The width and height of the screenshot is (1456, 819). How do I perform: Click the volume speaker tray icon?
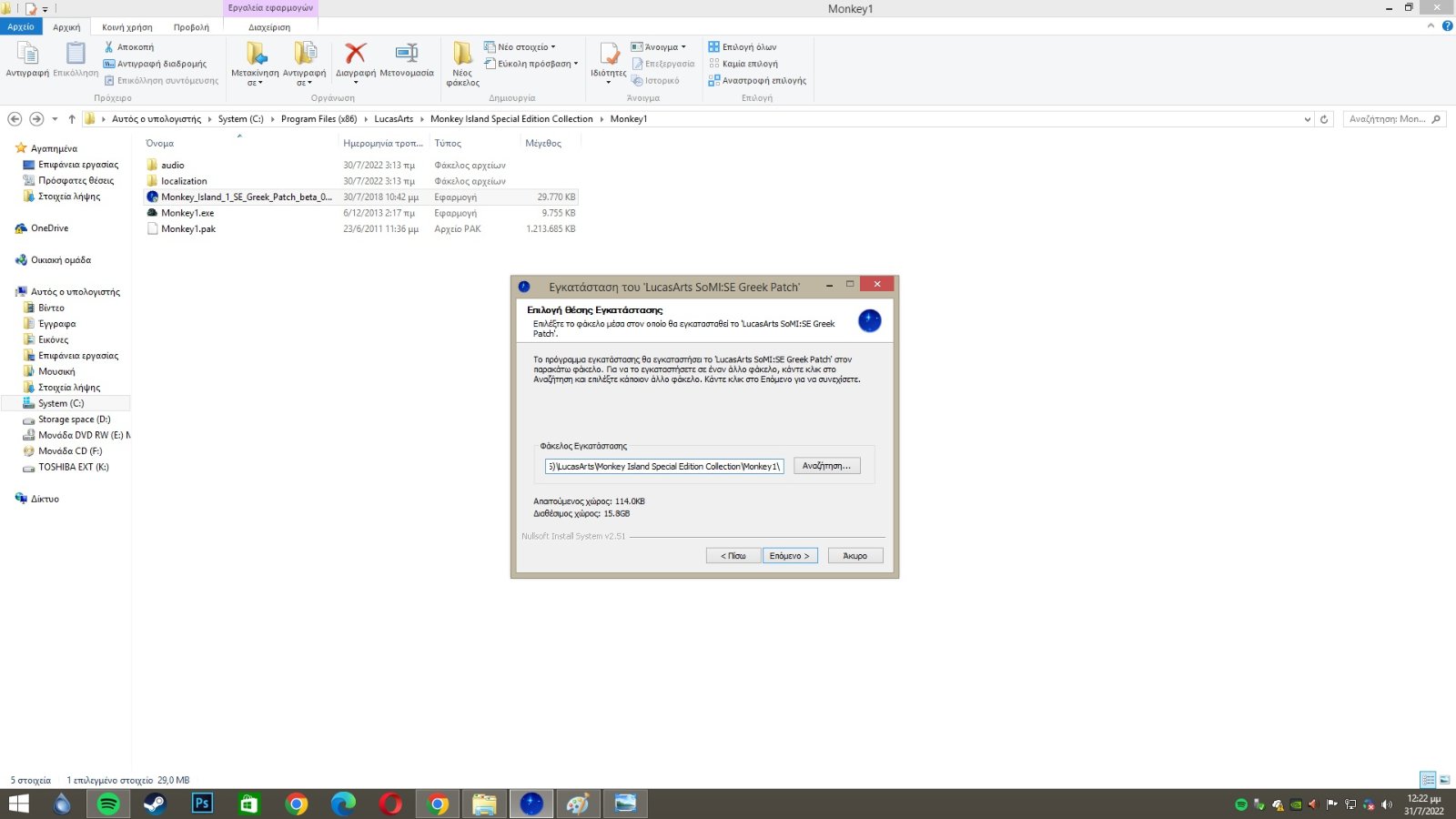1387,804
